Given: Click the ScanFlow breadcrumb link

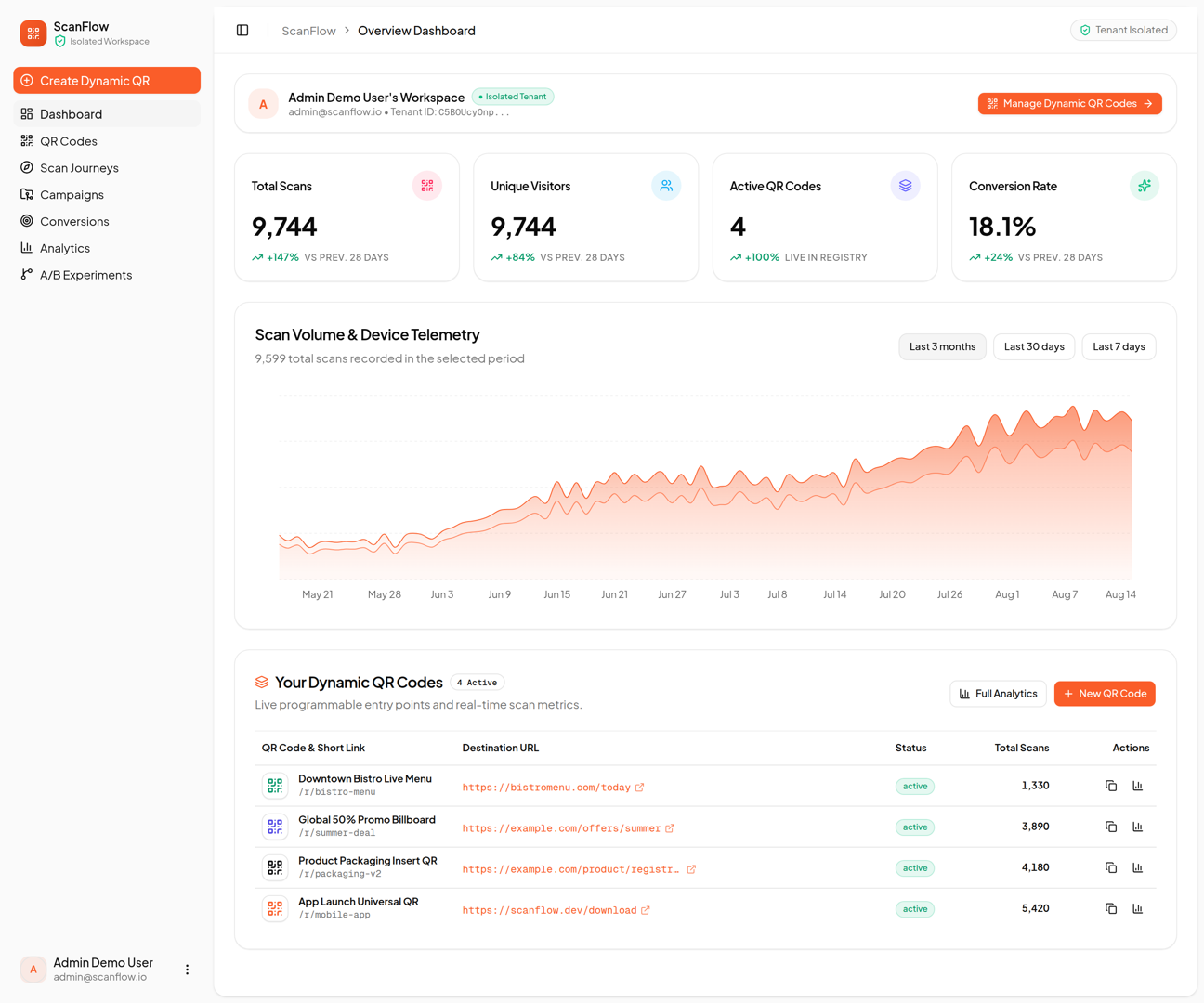Looking at the screenshot, I should 308,31.
